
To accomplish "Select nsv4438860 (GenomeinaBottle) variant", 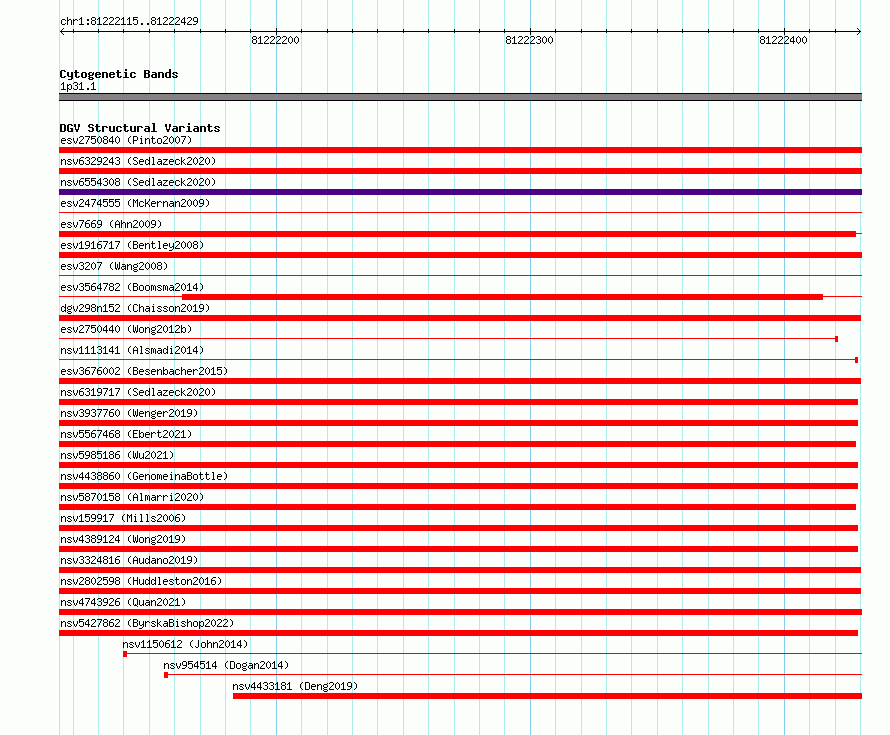I will coord(144,476).
